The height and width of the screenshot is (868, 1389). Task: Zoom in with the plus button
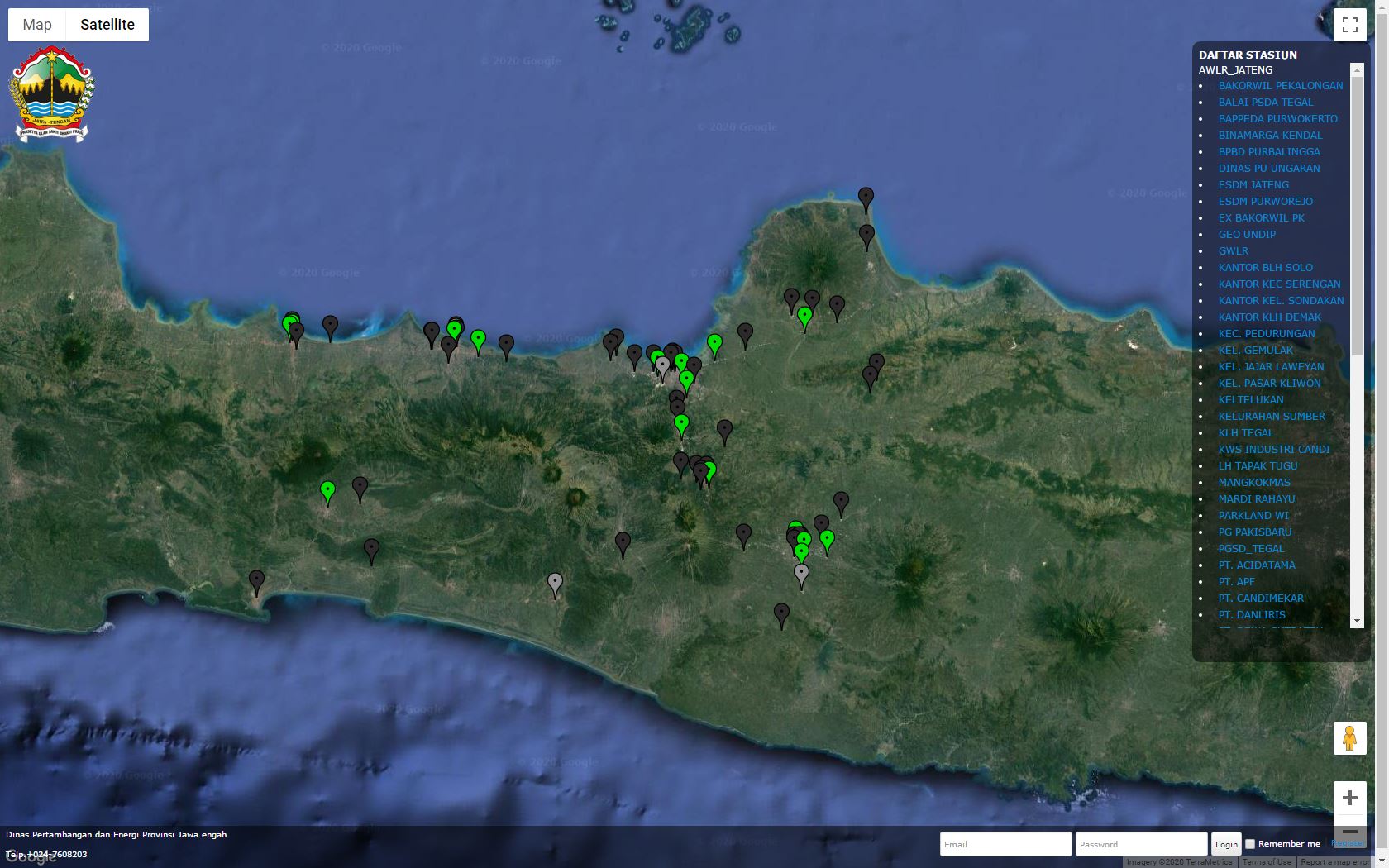pyautogui.click(x=1349, y=798)
